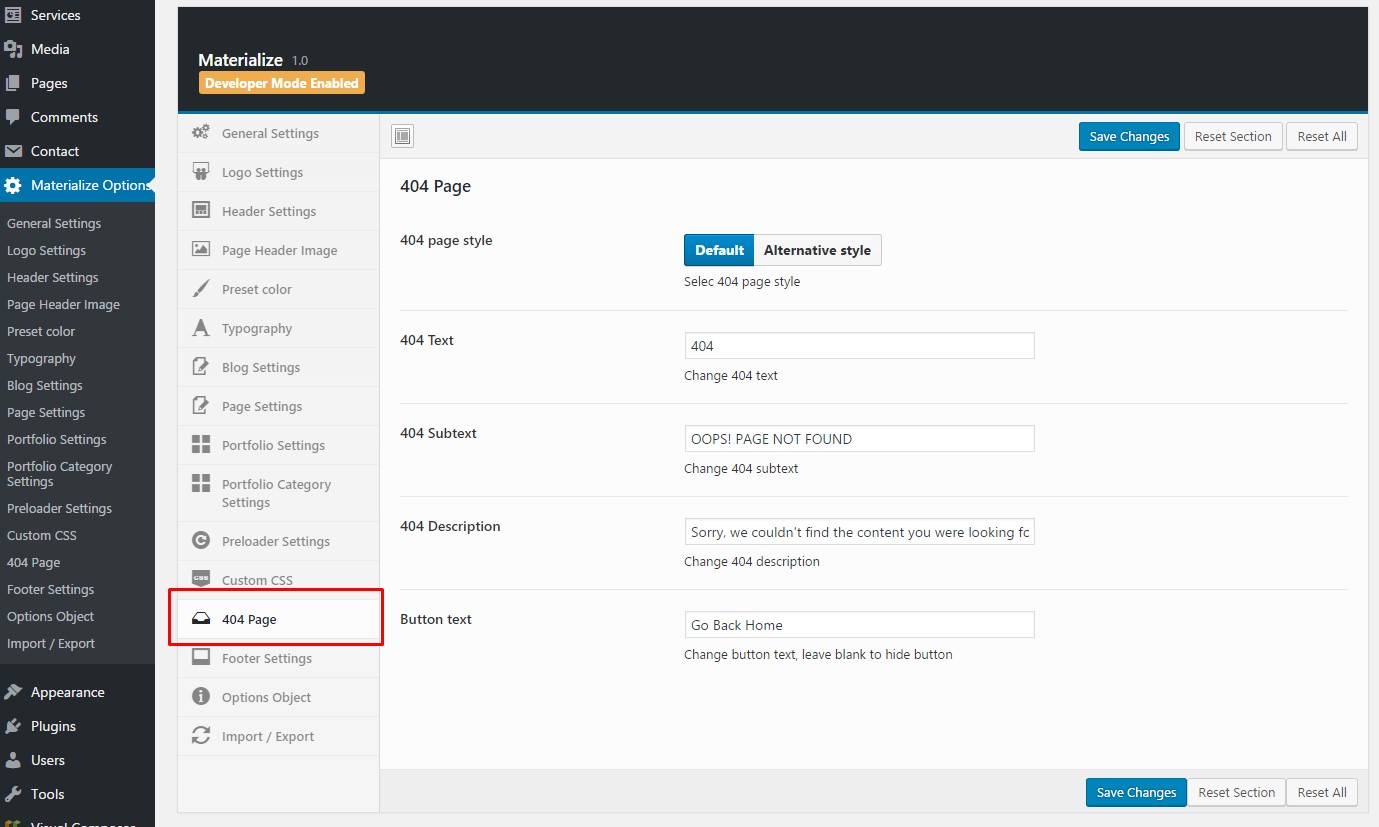Click the expand-all-sections icon above 404 Page
The width and height of the screenshot is (1379, 827).
click(402, 136)
